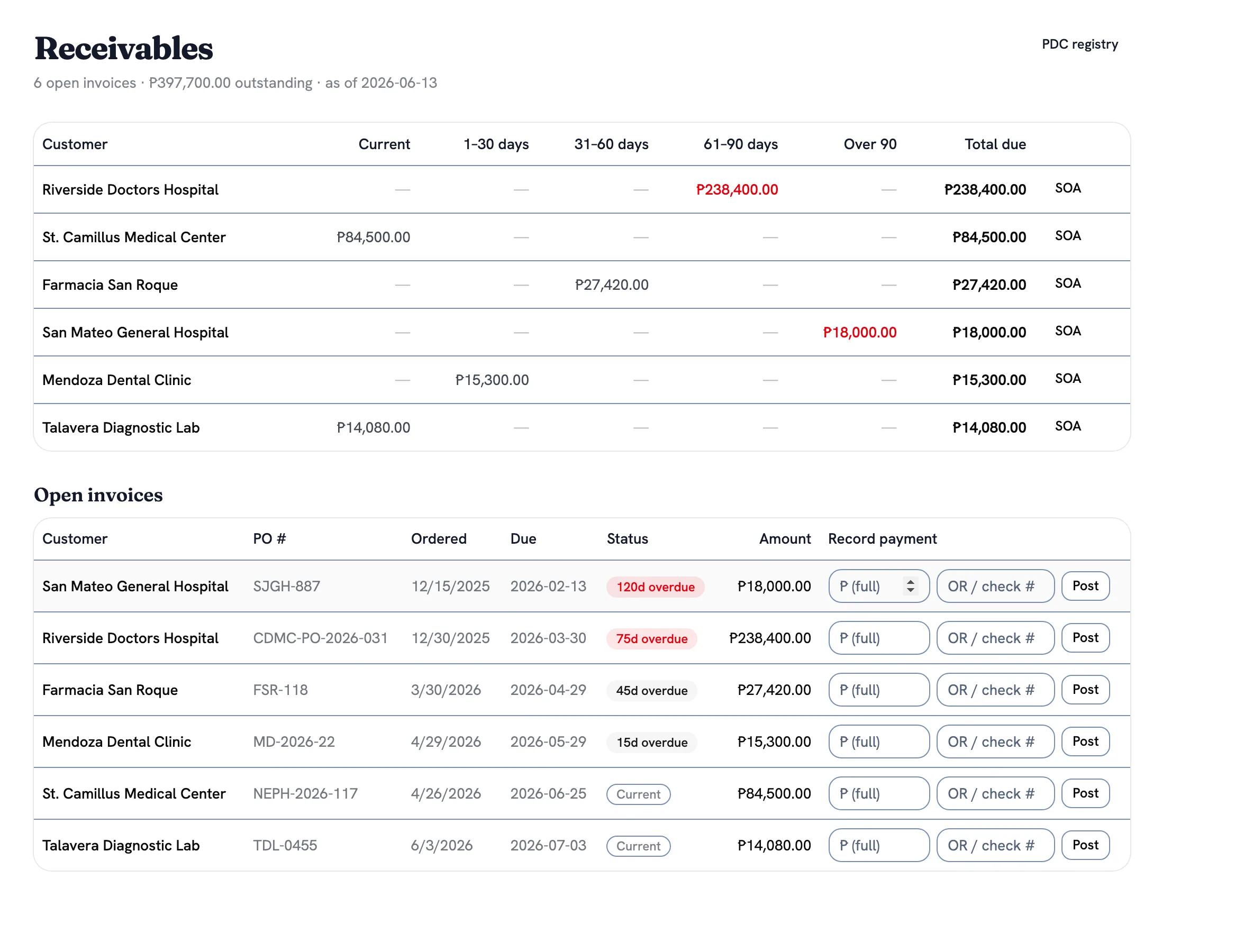Click red ₱238,400.00 in 61-90 days column

[737, 189]
